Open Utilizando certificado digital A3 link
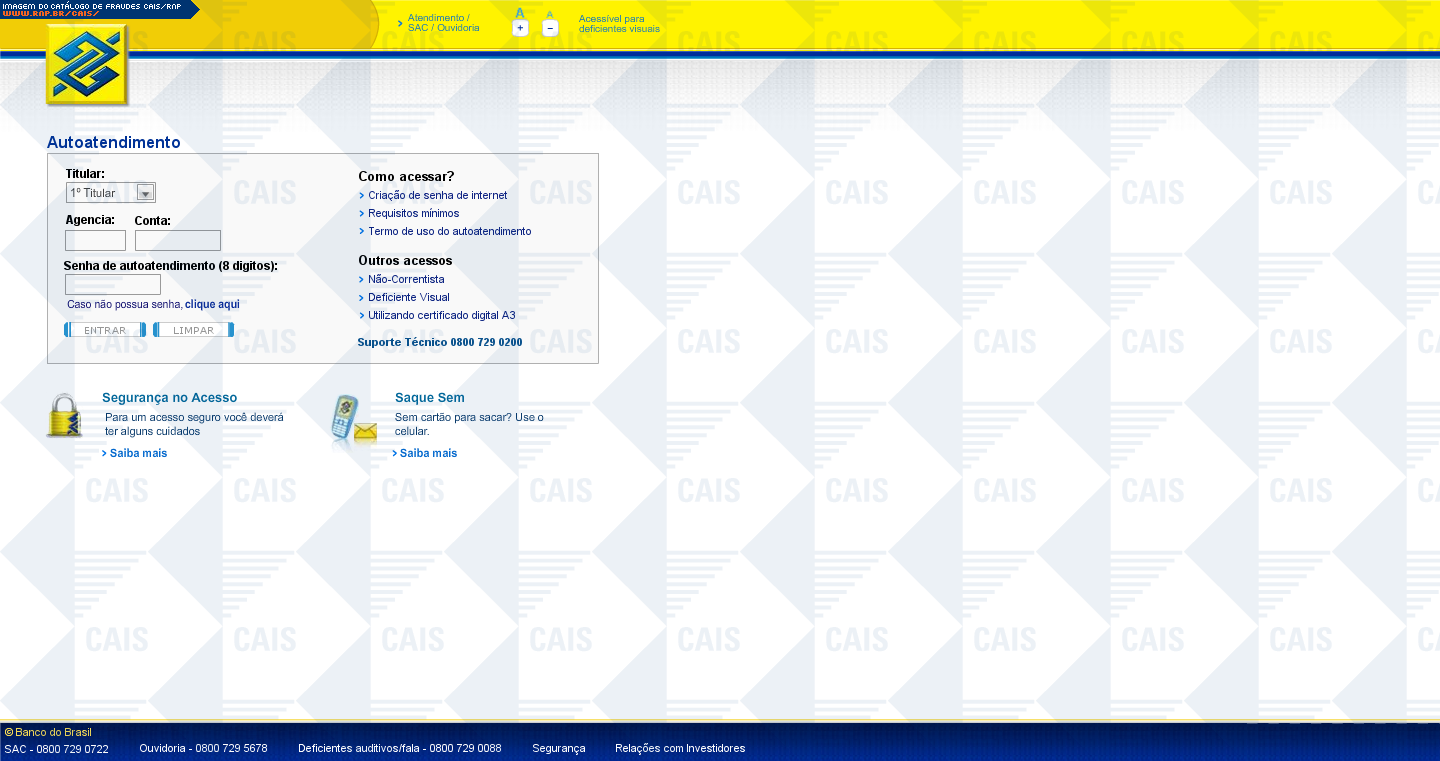Viewport: 1440px width, 761px height. pyautogui.click(x=441, y=316)
